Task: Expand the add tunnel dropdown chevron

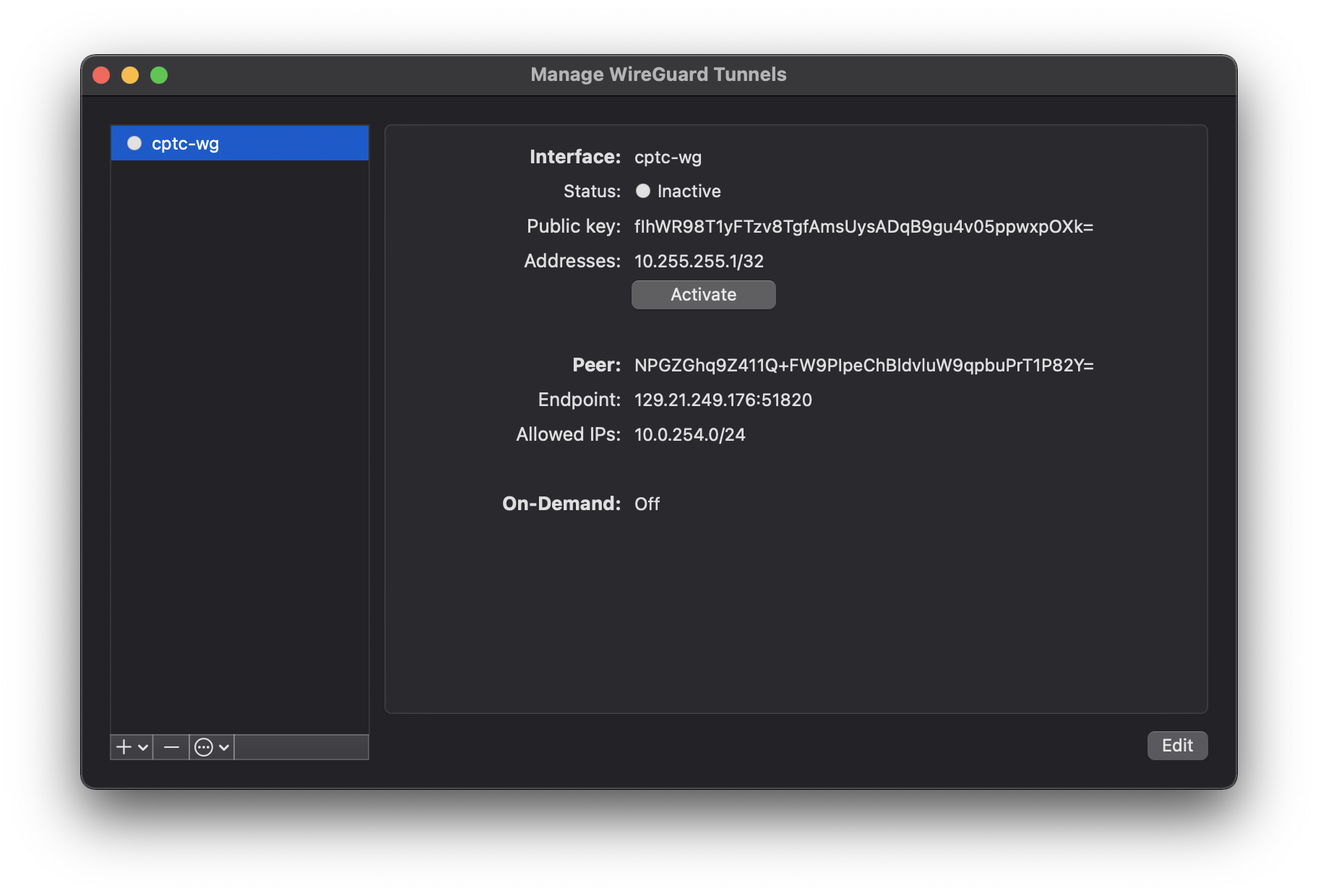Action: coord(143,747)
